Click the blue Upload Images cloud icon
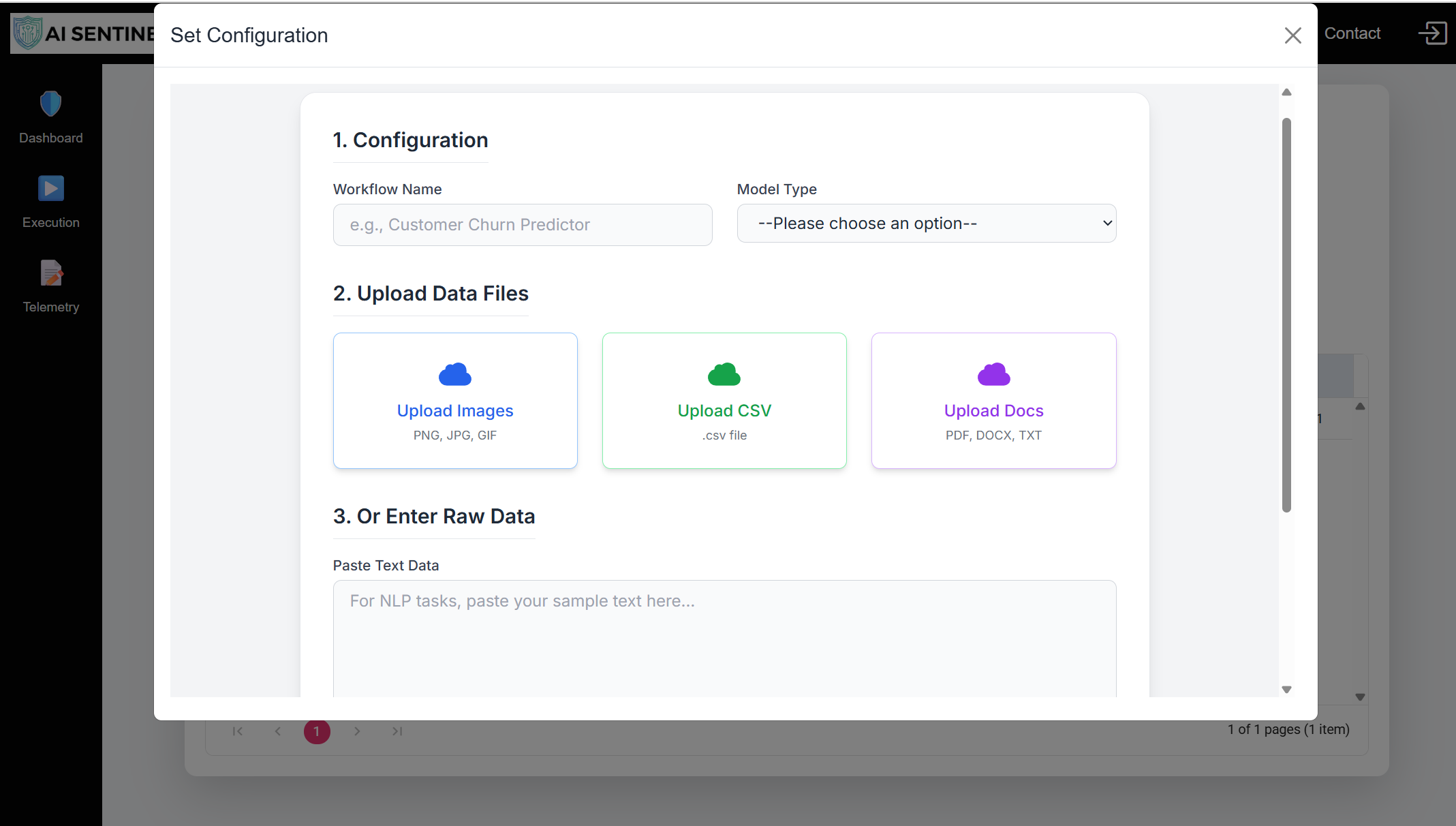This screenshot has height=826, width=1456. click(454, 374)
